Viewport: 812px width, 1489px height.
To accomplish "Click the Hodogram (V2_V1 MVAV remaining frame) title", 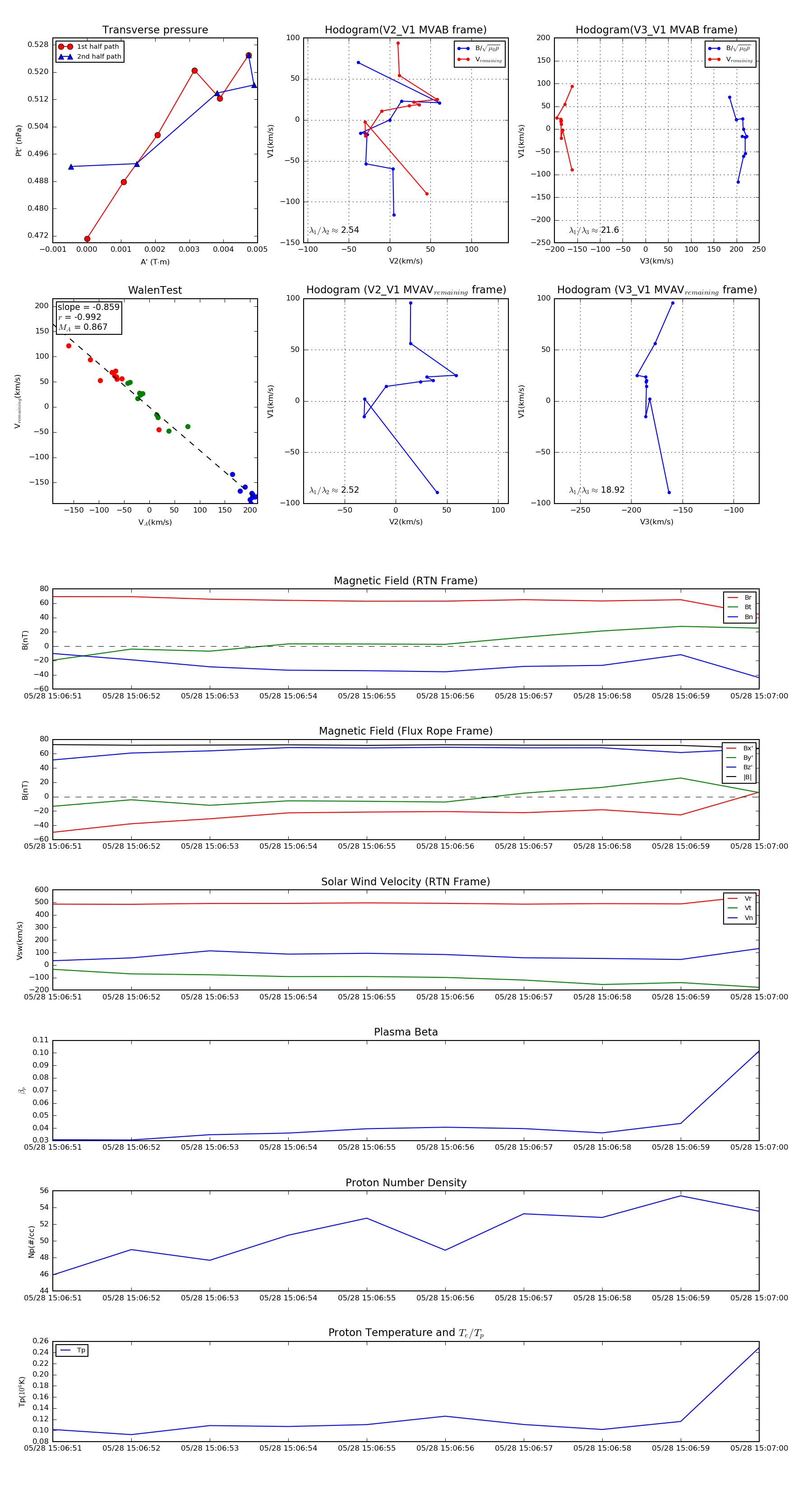I will coord(406,290).
